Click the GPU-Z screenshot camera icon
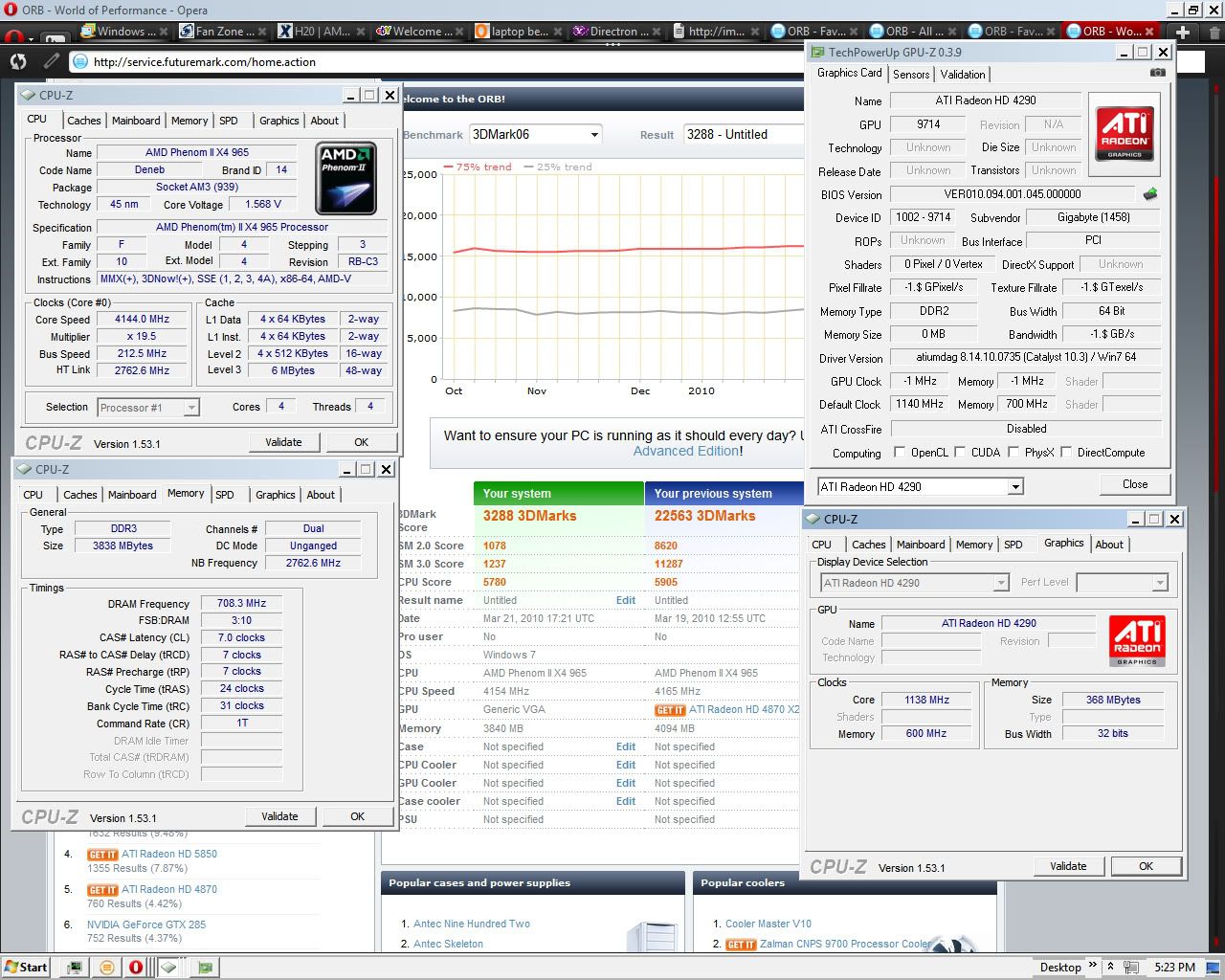The height and width of the screenshot is (980, 1225). pyautogui.click(x=1157, y=73)
